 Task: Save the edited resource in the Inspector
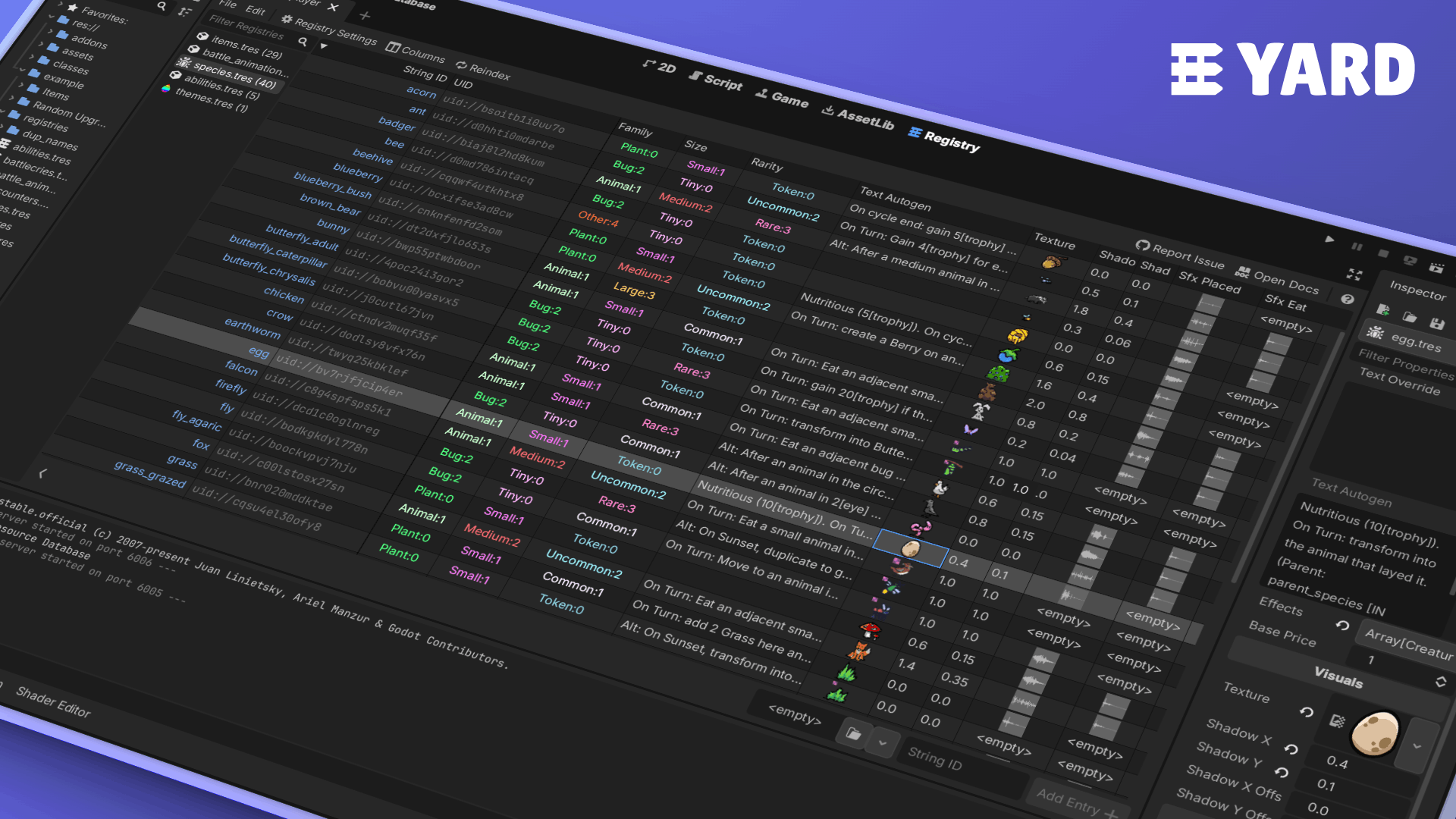(x=1437, y=323)
